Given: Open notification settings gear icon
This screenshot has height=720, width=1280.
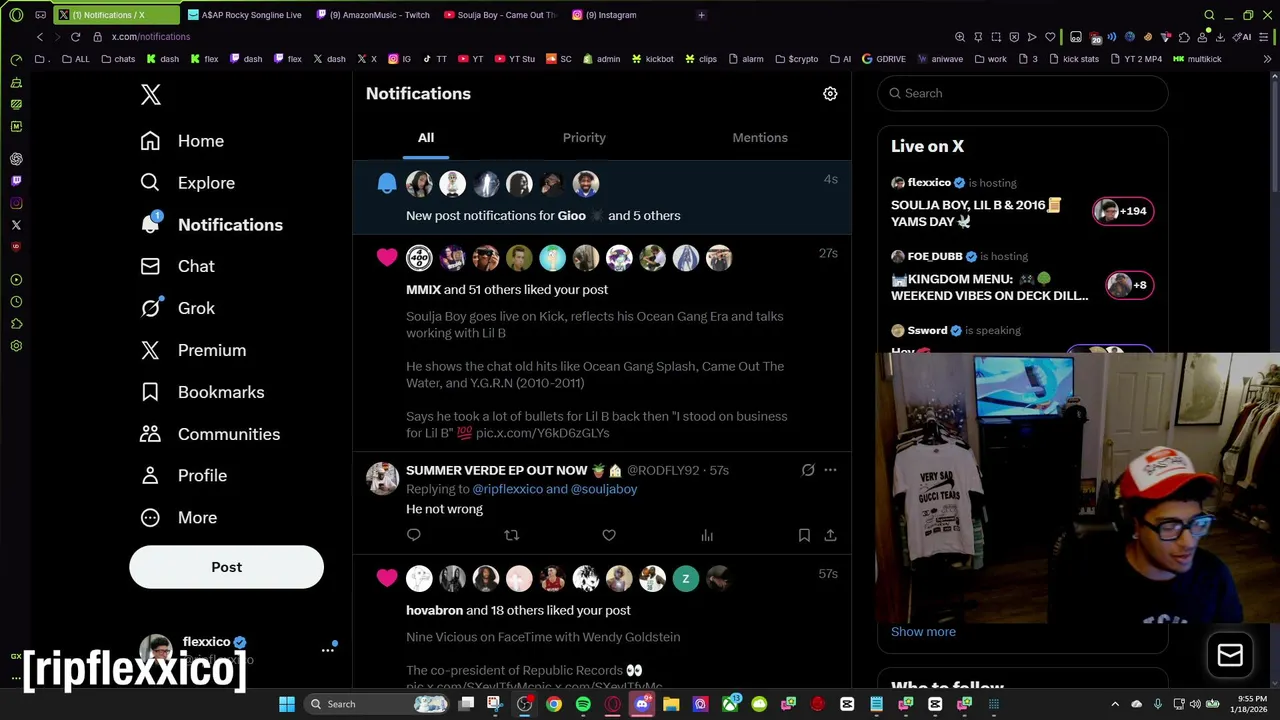Looking at the screenshot, I should click(x=830, y=93).
